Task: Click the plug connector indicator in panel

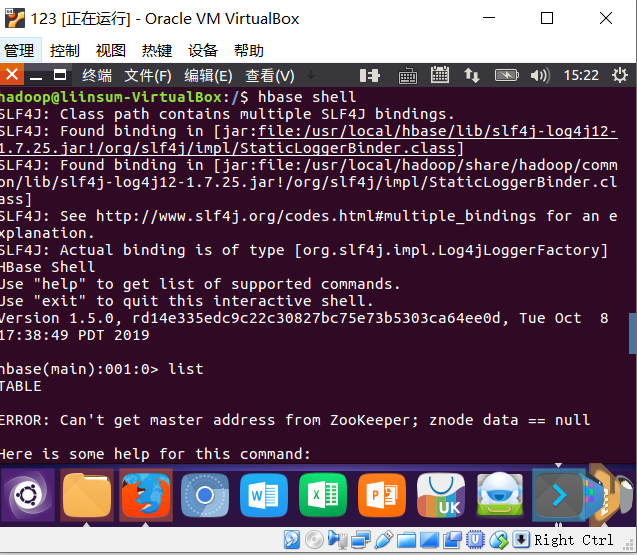Action: (370, 76)
